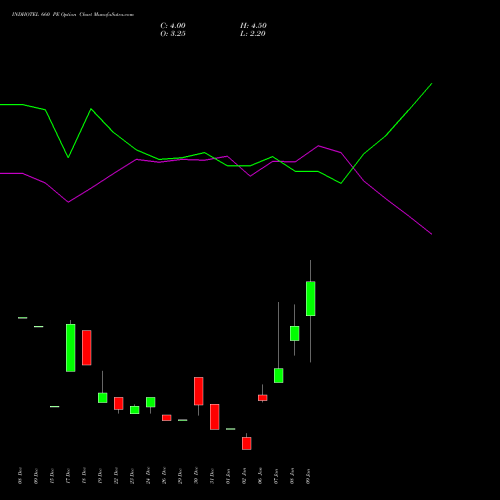
Task: Click the open value 'O: 3.25'
Action: click(x=173, y=34)
